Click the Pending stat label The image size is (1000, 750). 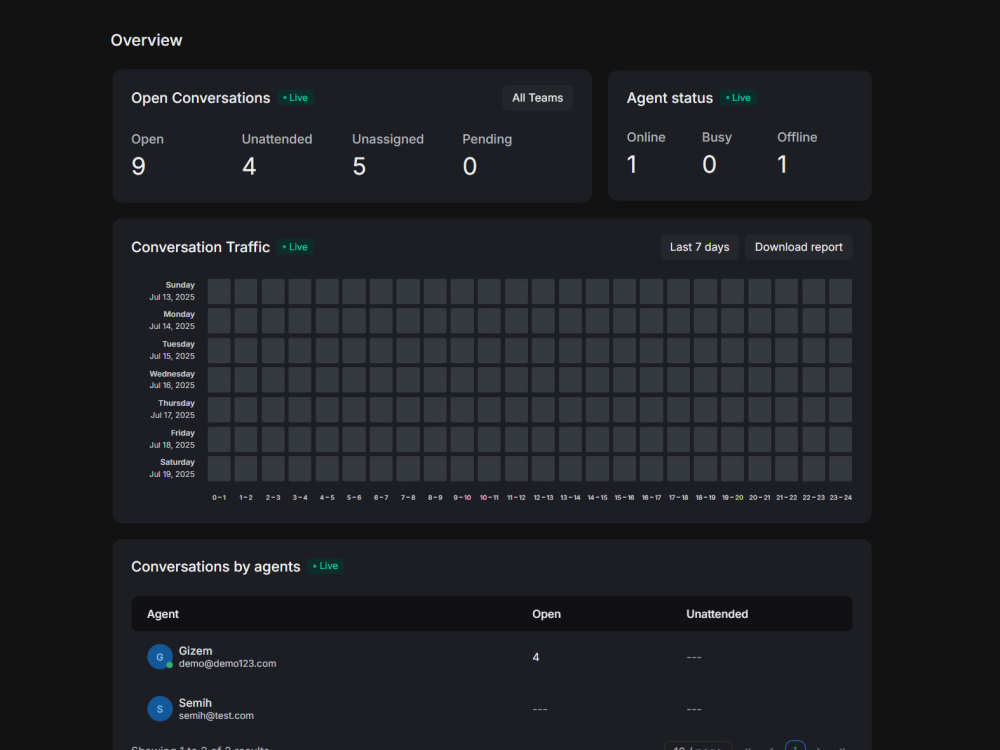point(487,139)
